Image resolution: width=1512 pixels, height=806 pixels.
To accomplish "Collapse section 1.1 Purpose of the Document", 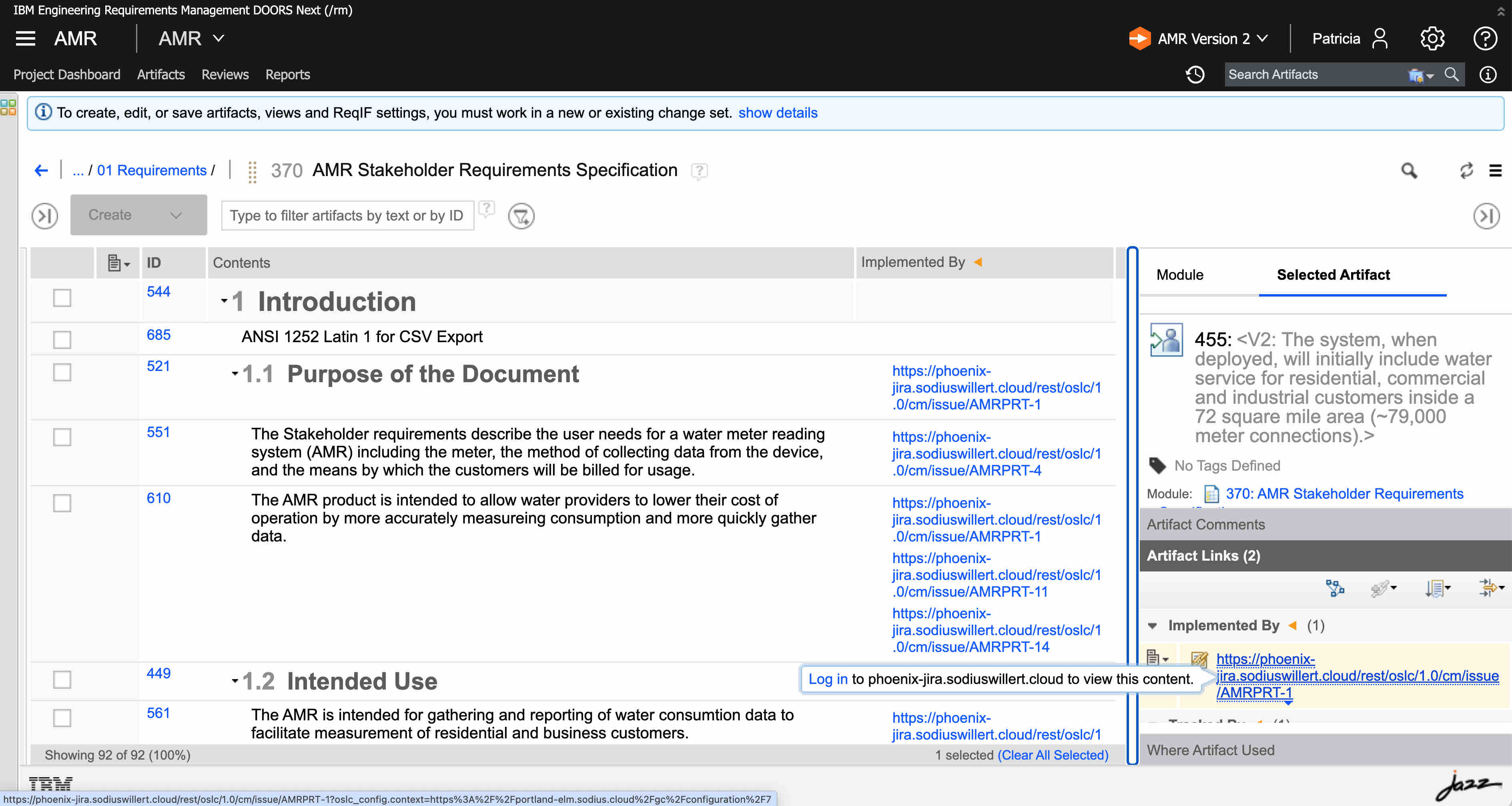I will click(235, 373).
